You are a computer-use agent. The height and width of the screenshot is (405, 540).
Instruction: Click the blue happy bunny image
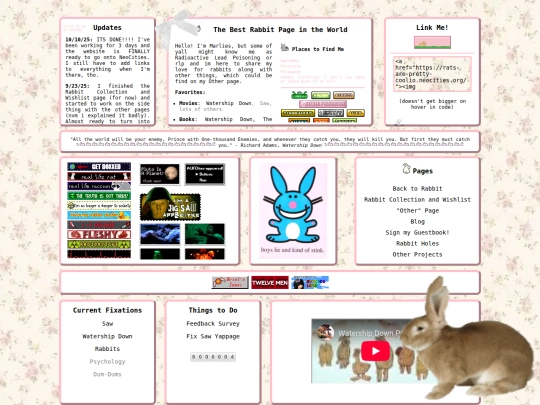pyautogui.click(x=293, y=210)
